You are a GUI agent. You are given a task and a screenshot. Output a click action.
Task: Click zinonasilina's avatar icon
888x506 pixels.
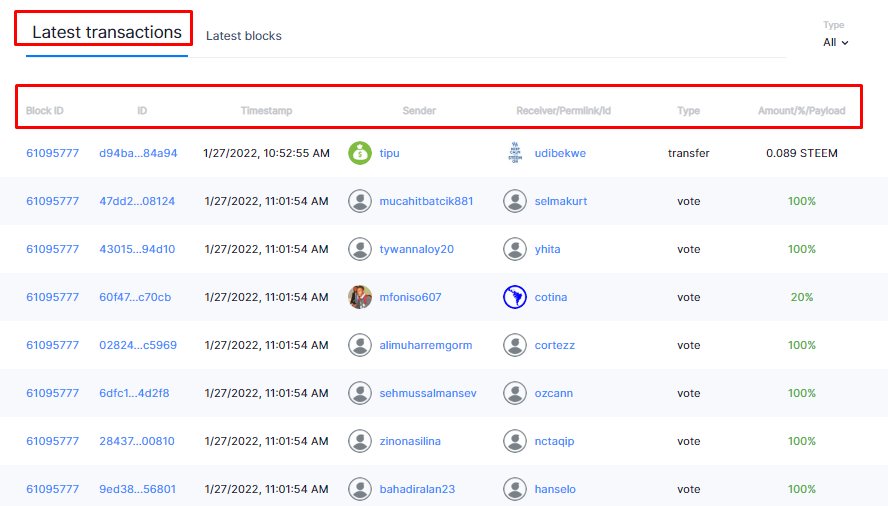pyautogui.click(x=360, y=441)
